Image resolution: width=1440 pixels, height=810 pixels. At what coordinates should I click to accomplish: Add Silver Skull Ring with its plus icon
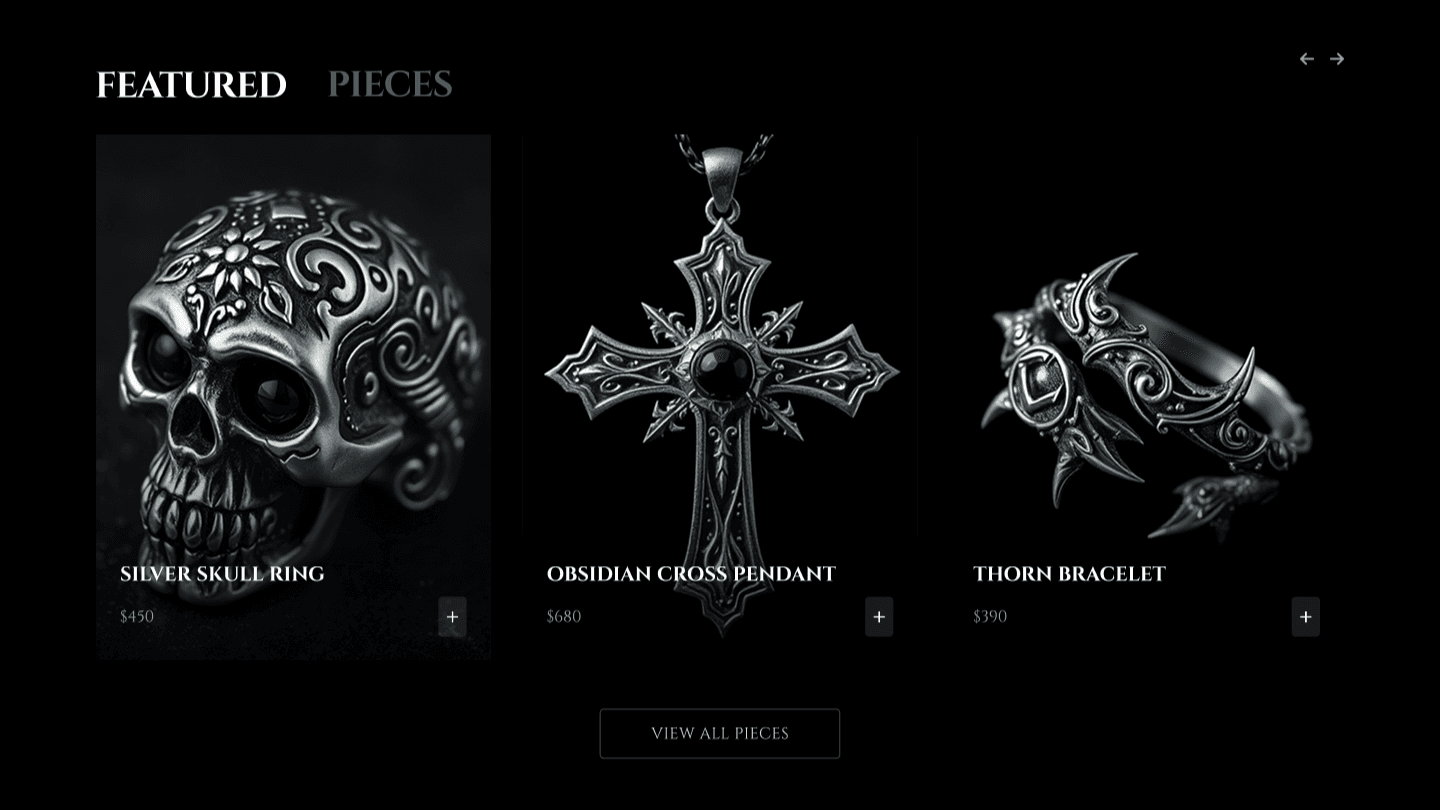coord(452,617)
